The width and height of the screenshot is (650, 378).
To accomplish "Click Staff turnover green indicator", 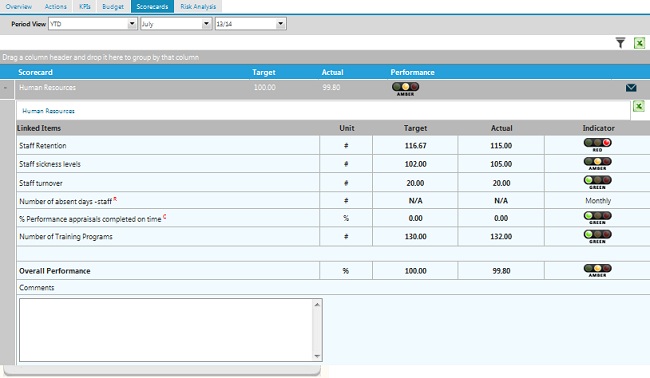I will [597, 182].
